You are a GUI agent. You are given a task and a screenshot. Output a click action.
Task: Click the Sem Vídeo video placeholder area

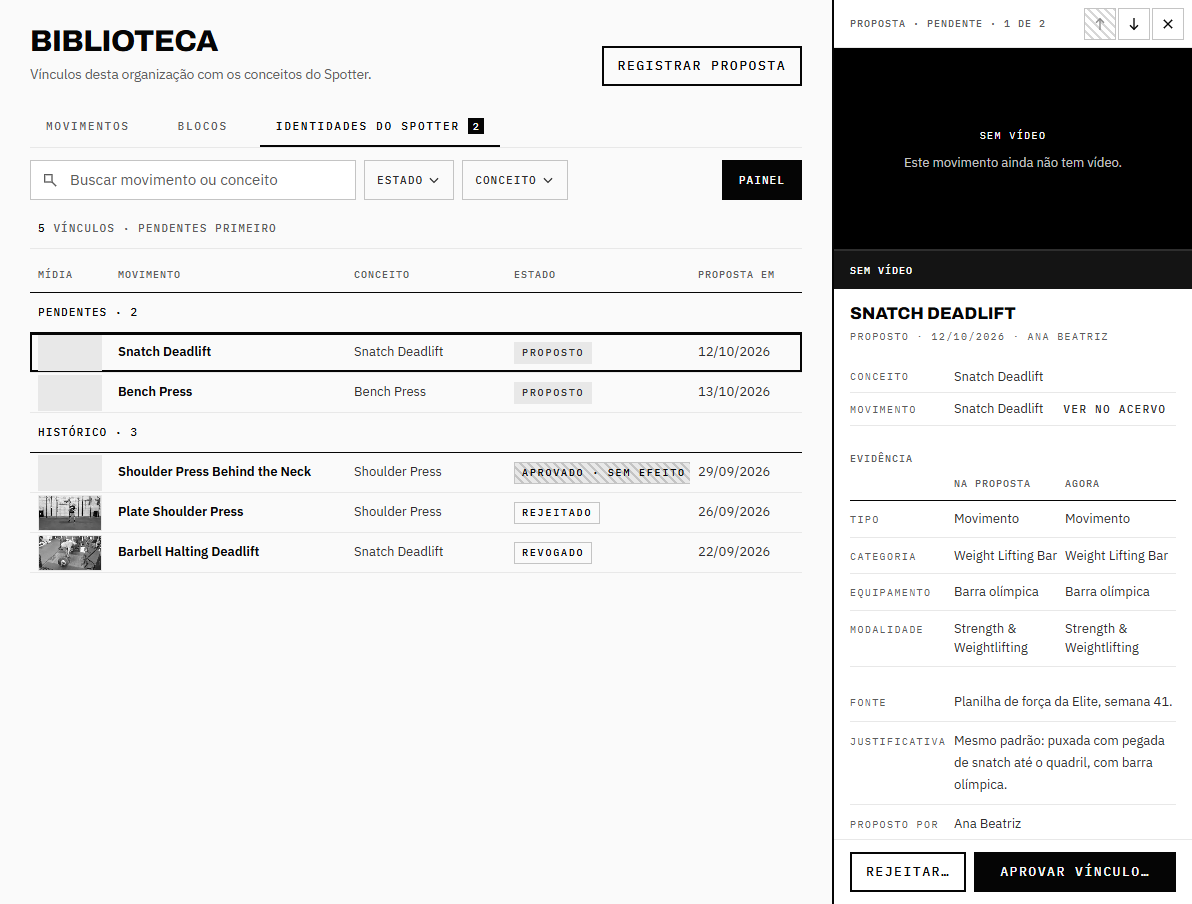click(1013, 149)
